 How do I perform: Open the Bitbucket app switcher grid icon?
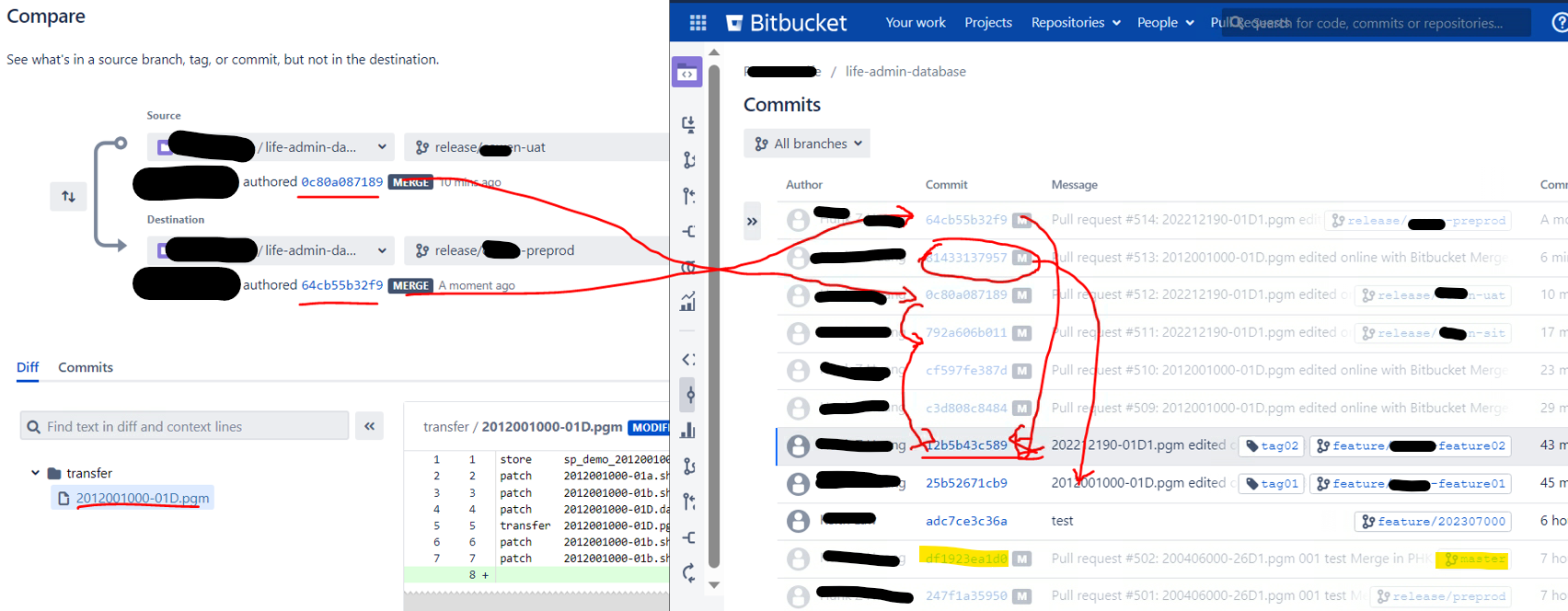point(698,23)
